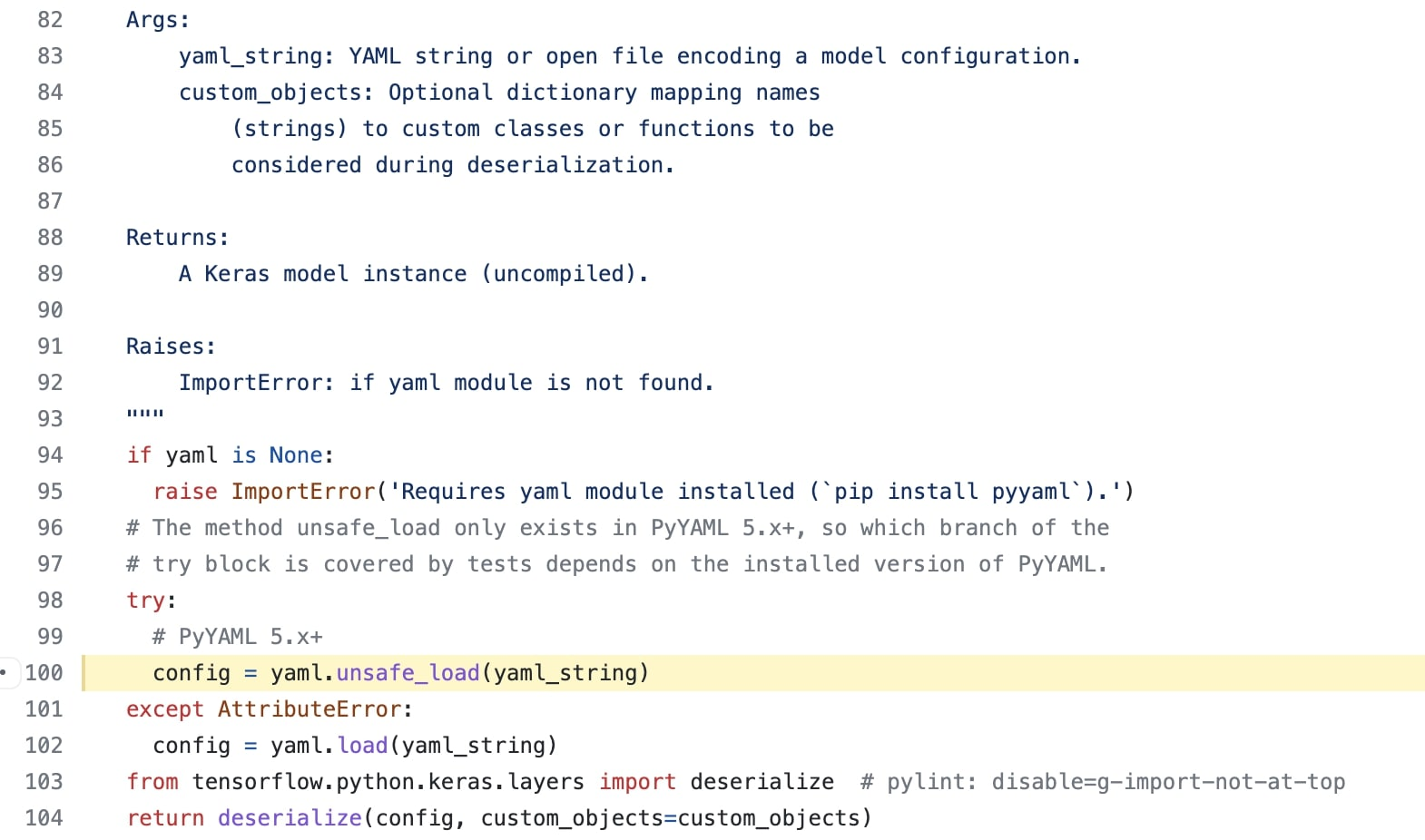Click the pylint disable comment

click(1103, 782)
